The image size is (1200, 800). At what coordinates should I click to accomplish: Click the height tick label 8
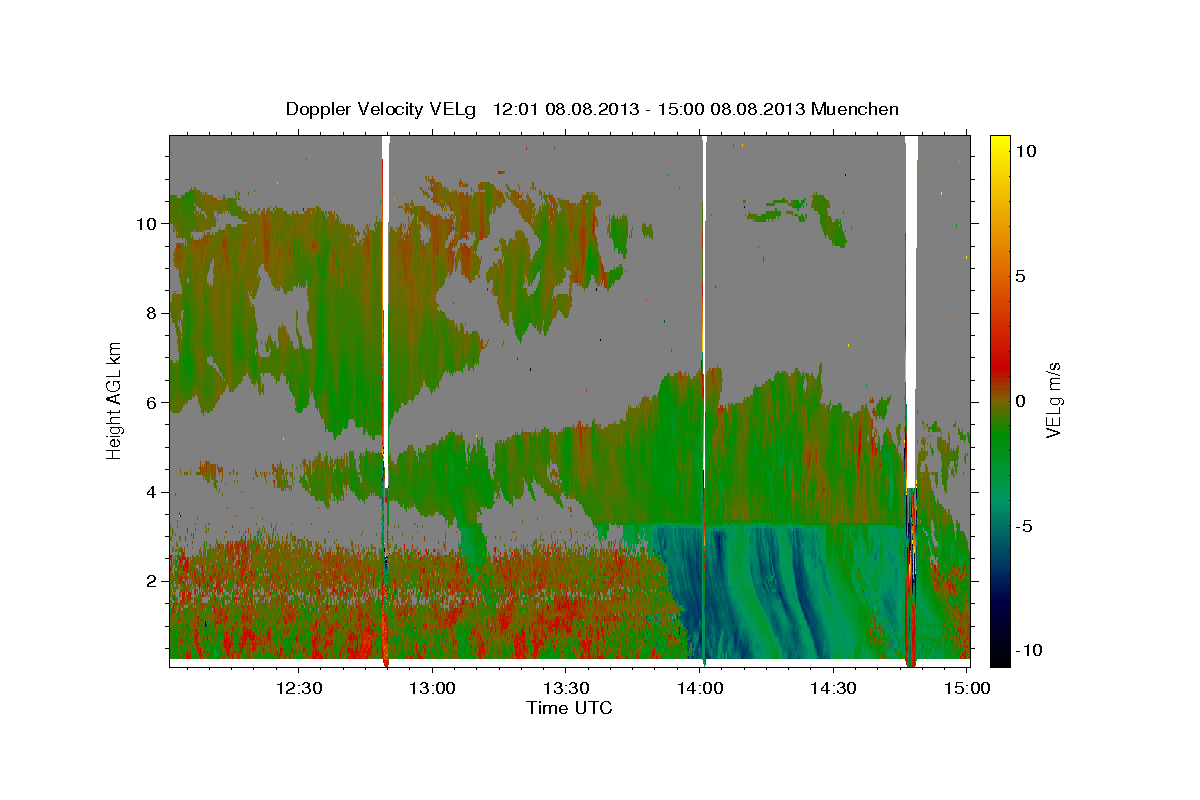tap(151, 313)
